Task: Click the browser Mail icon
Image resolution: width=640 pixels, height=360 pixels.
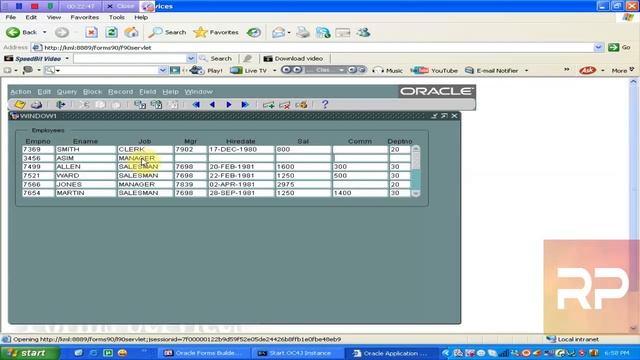Action: click(x=278, y=32)
